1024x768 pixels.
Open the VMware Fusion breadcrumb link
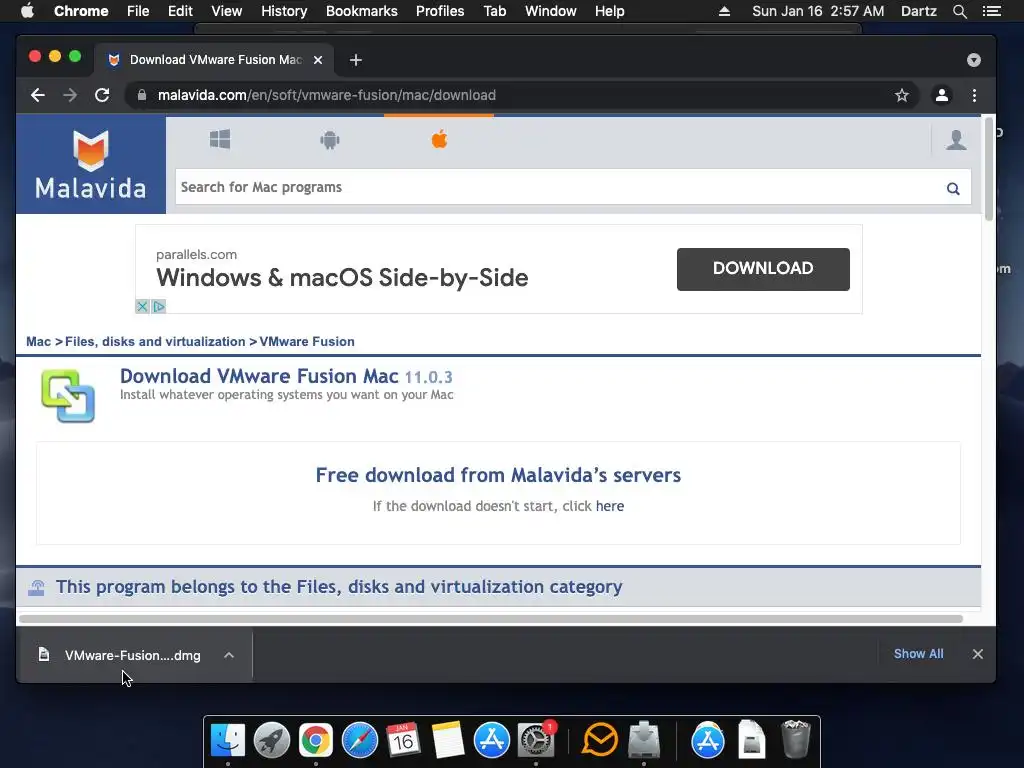pos(307,342)
